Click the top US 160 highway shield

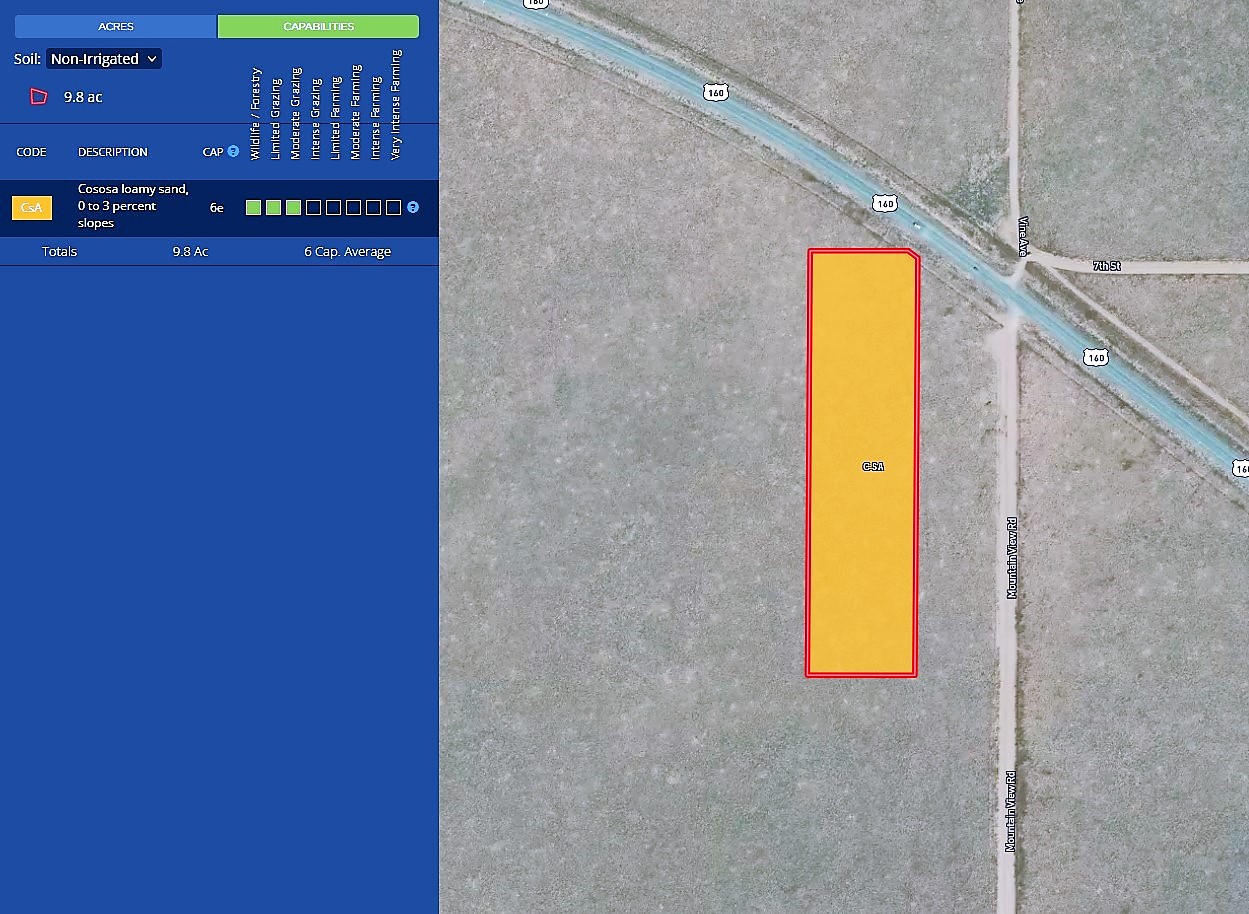tap(715, 92)
